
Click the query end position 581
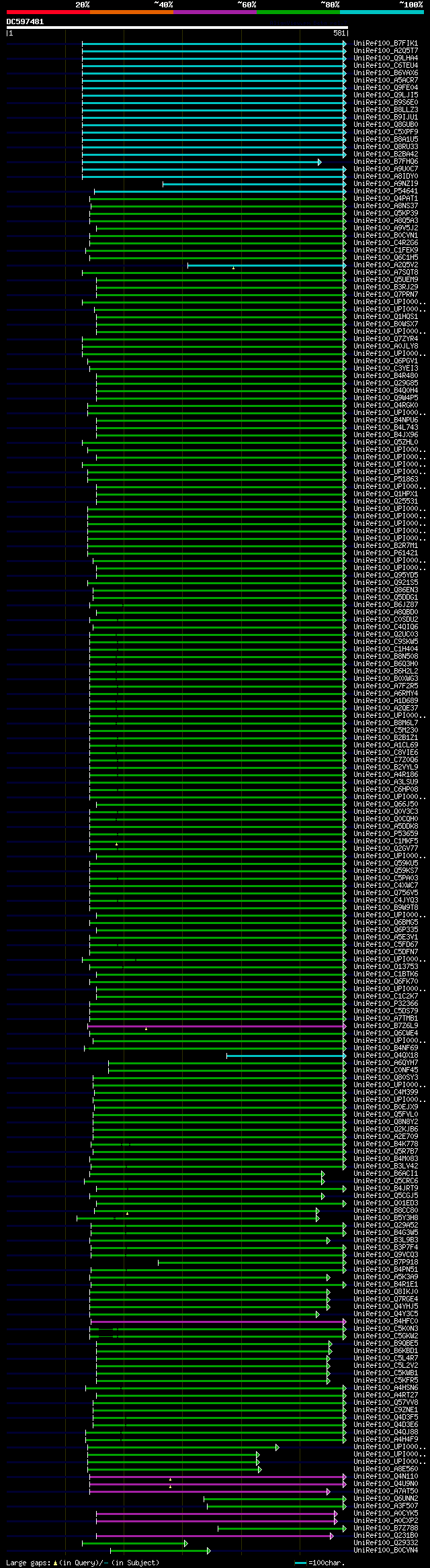pos(339,33)
